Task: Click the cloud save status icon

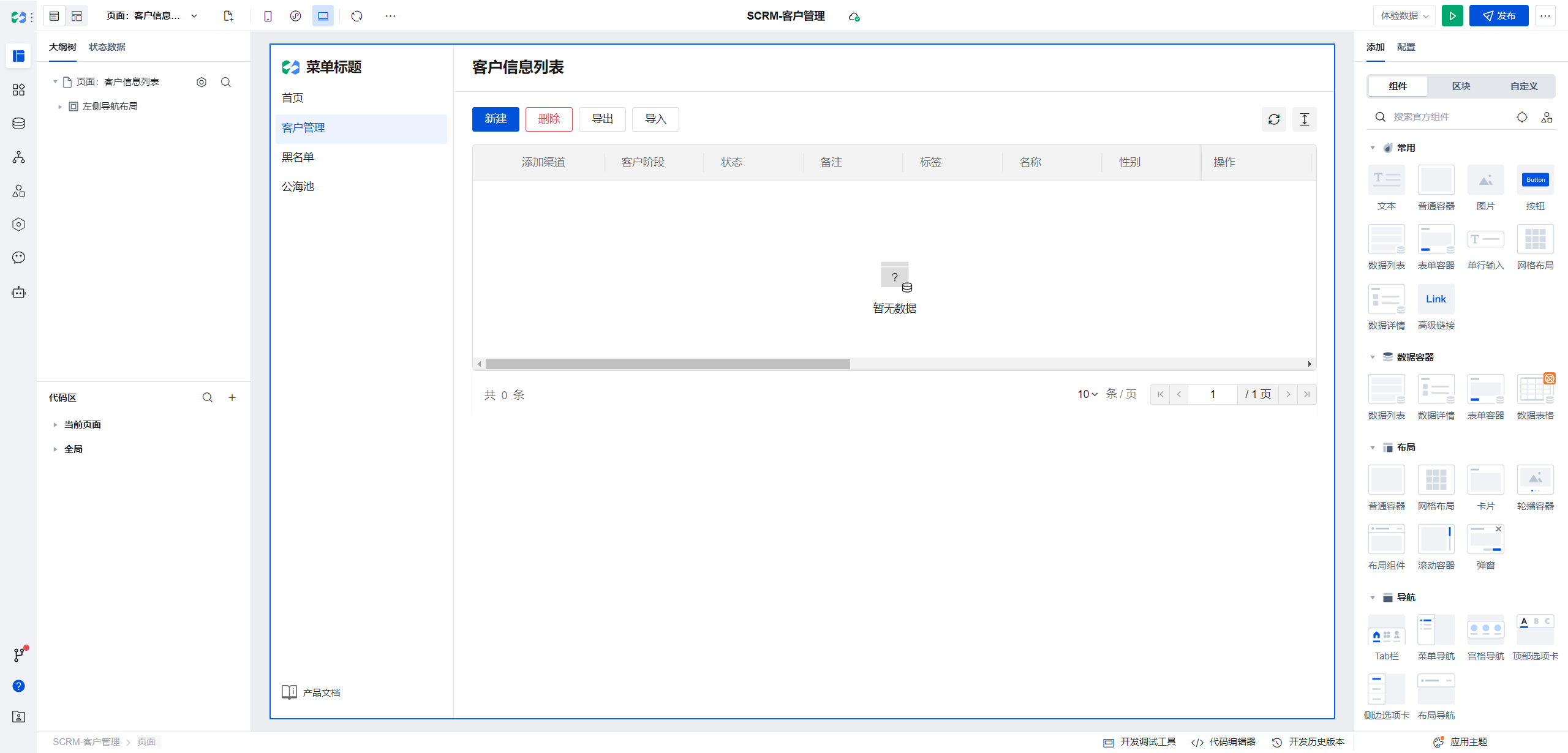Action: pos(854,17)
